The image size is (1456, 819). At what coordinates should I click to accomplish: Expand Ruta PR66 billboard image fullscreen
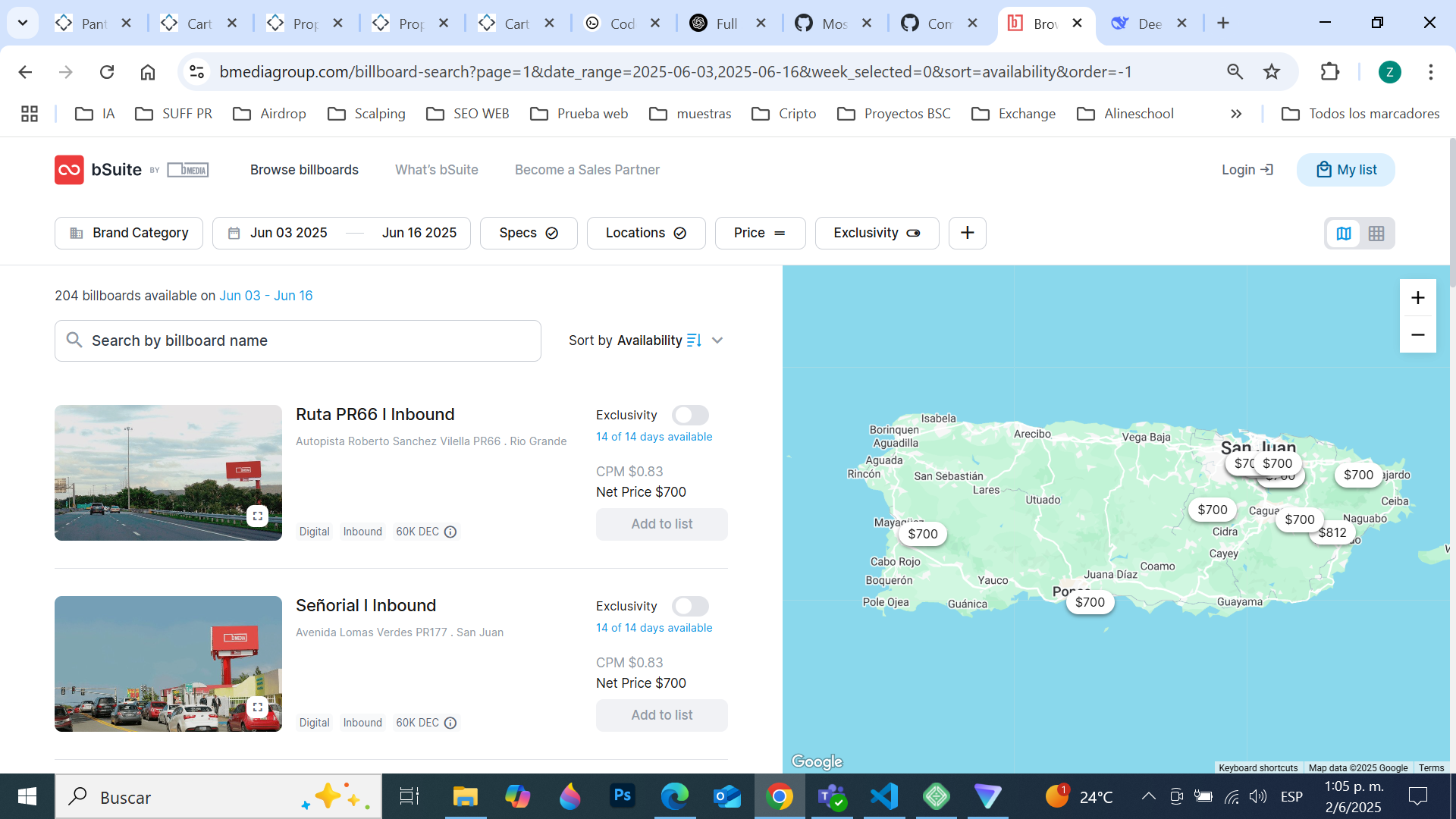pos(257,516)
